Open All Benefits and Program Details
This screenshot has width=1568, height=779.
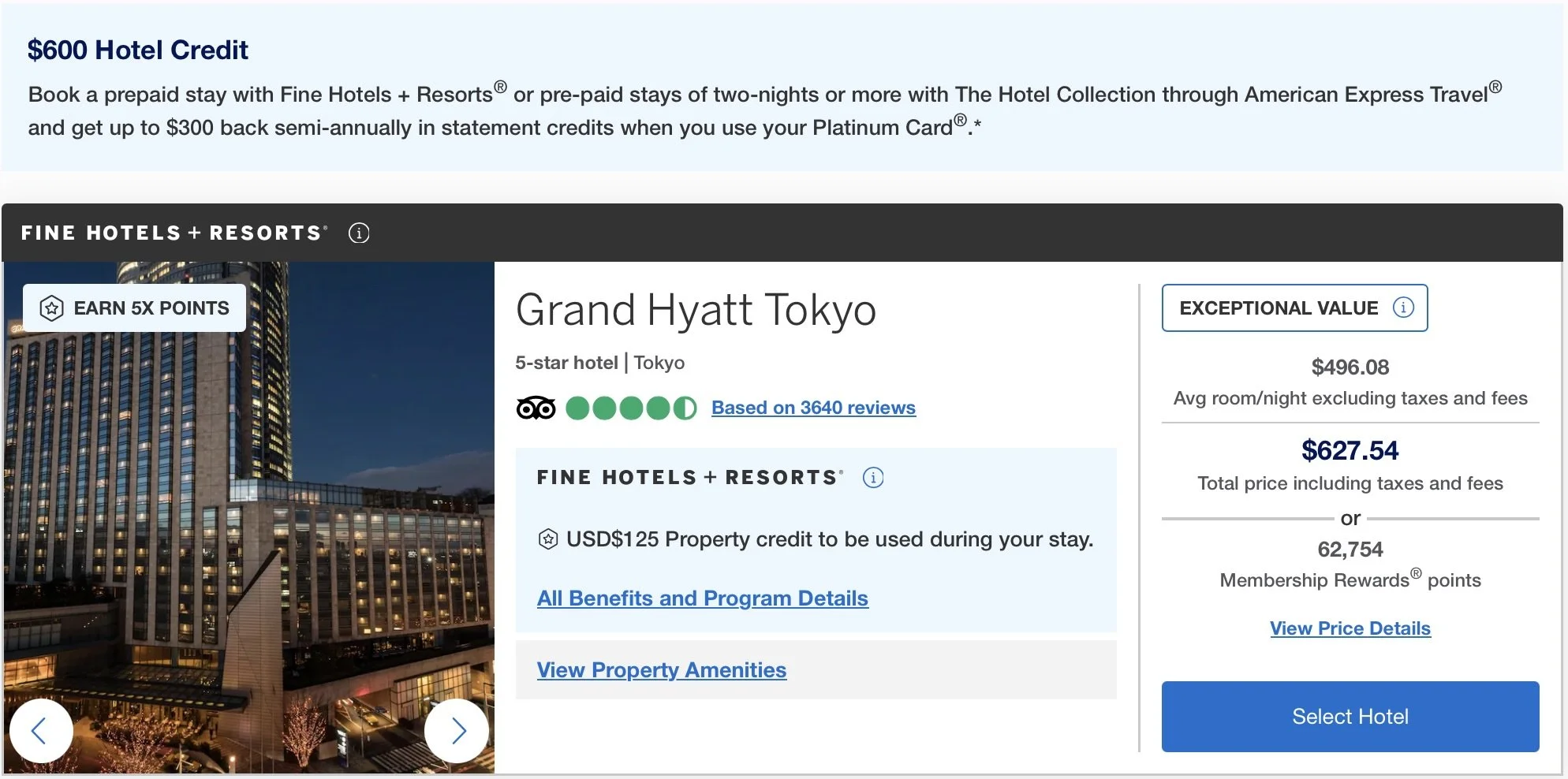(x=703, y=598)
